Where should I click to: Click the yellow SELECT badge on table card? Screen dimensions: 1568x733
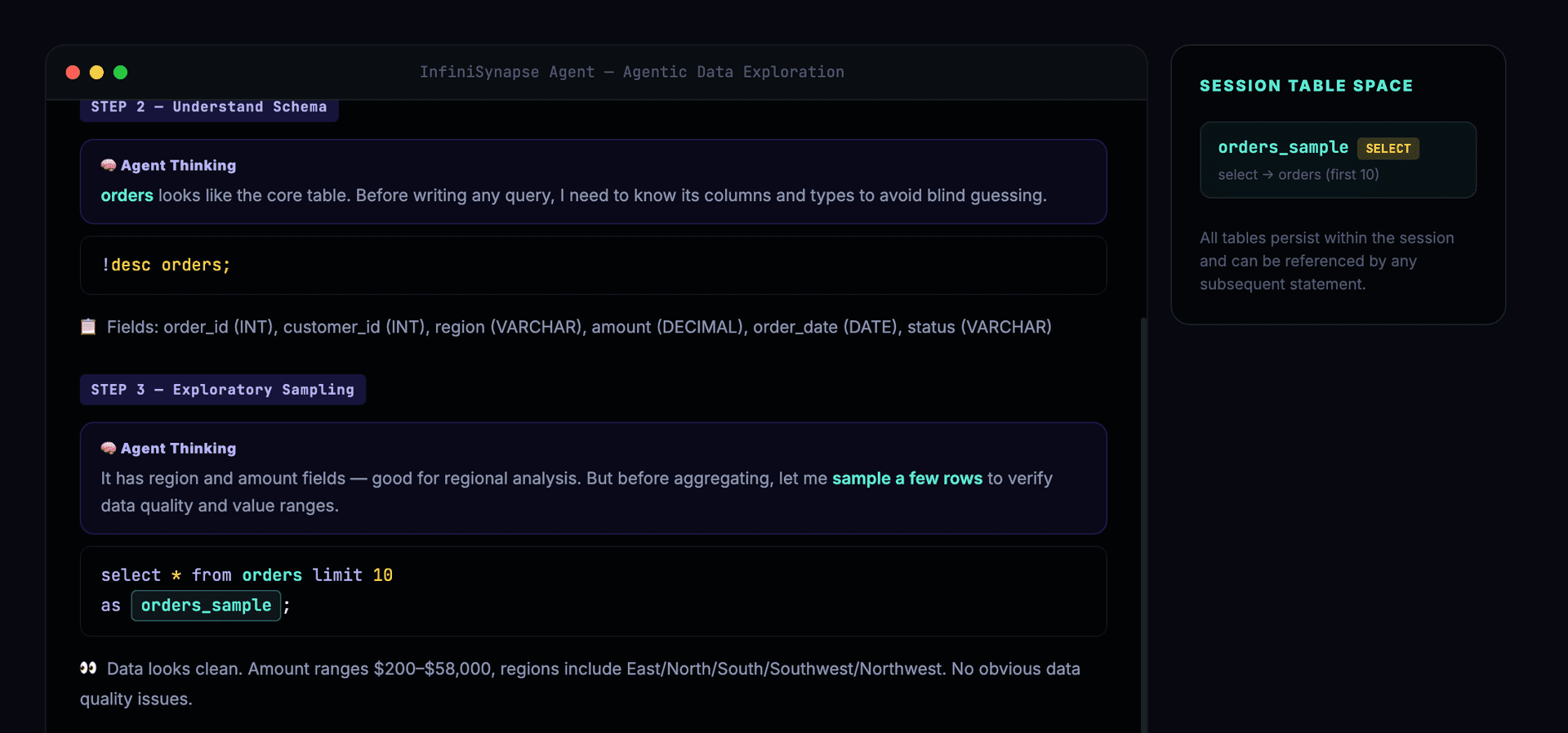[1388, 149]
